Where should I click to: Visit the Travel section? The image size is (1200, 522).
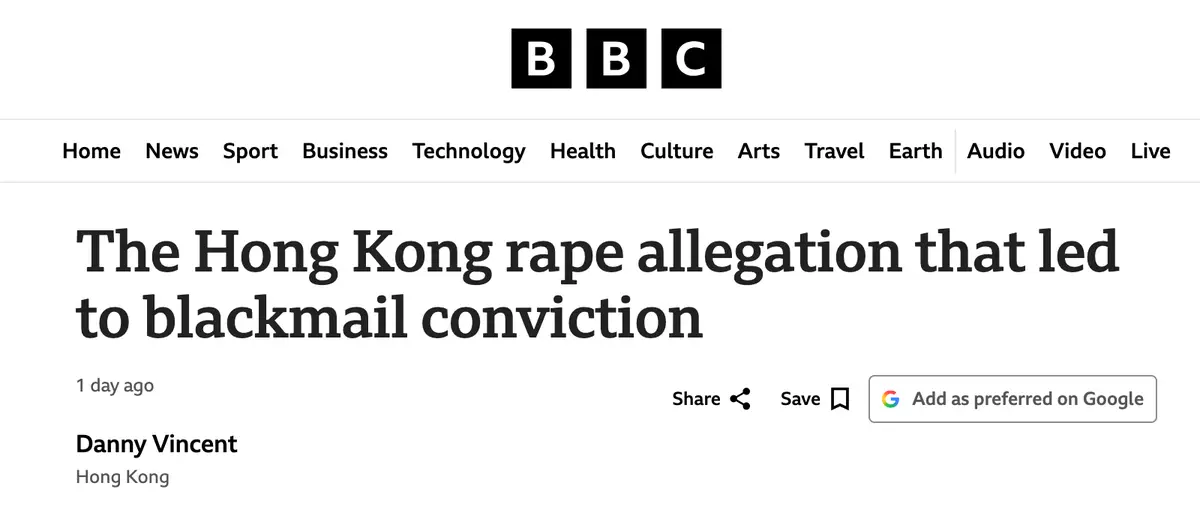pyautogui.click(x=834, y=151)
